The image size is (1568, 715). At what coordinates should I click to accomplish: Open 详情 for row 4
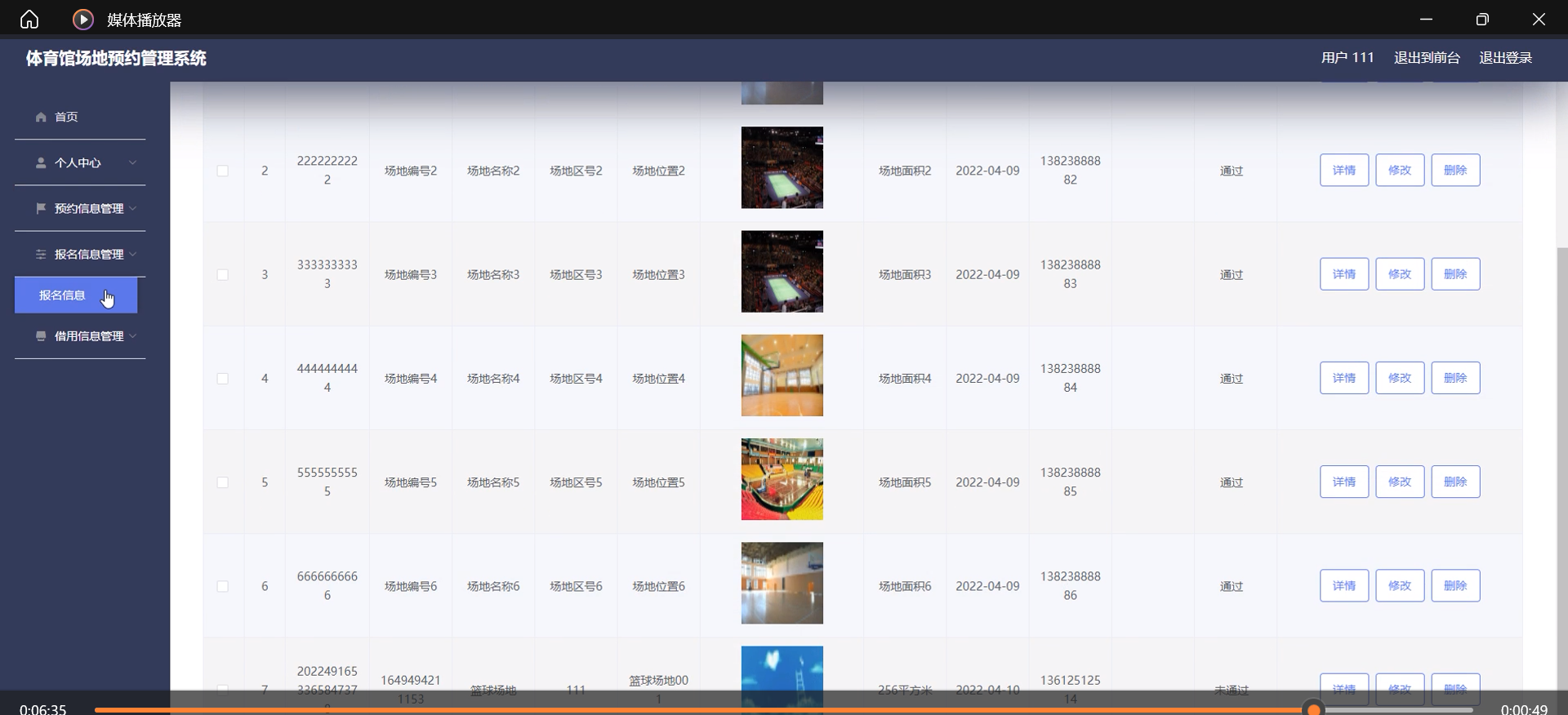tap(1344, 378)
